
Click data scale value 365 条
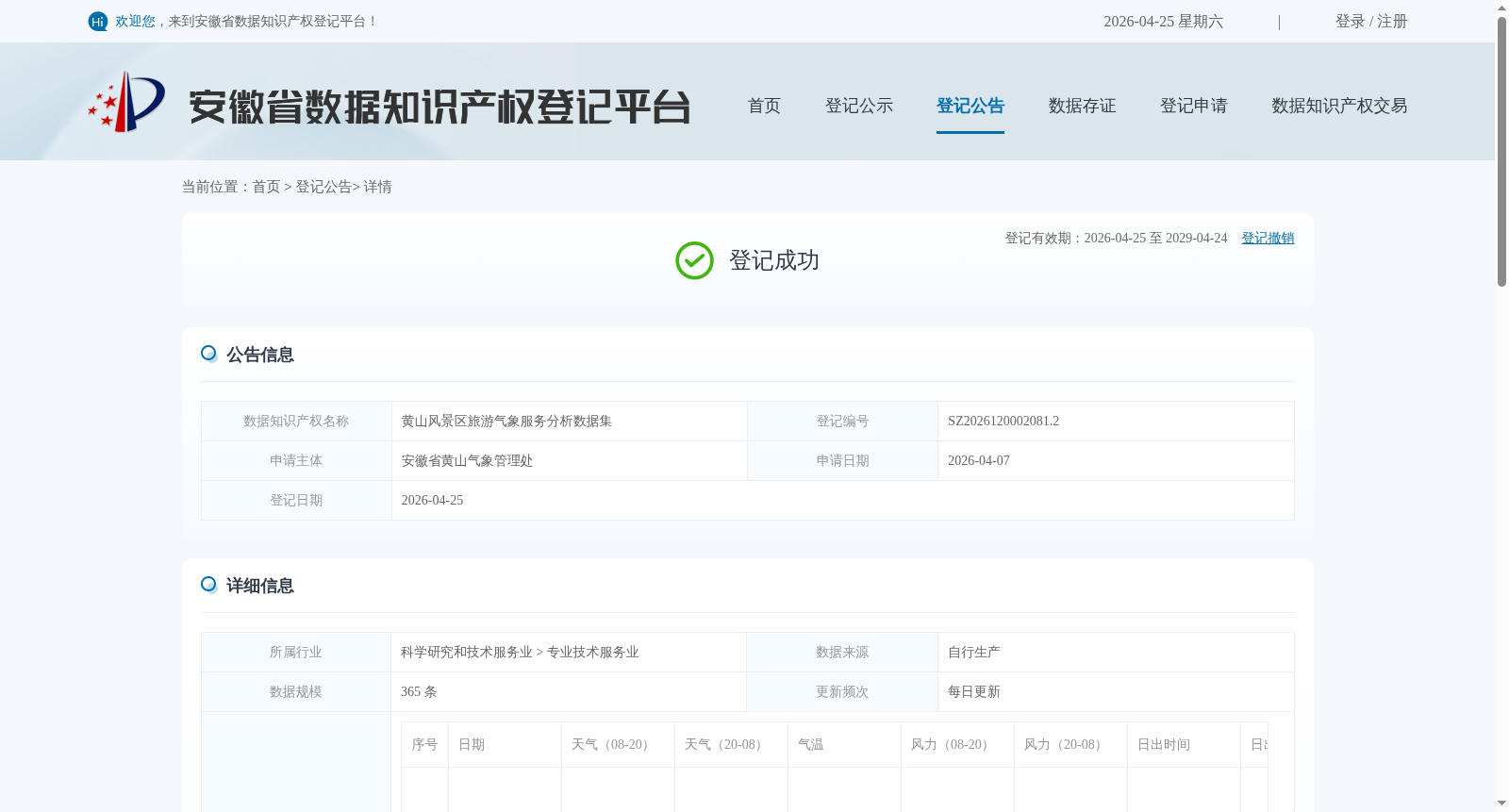[419, 692]
